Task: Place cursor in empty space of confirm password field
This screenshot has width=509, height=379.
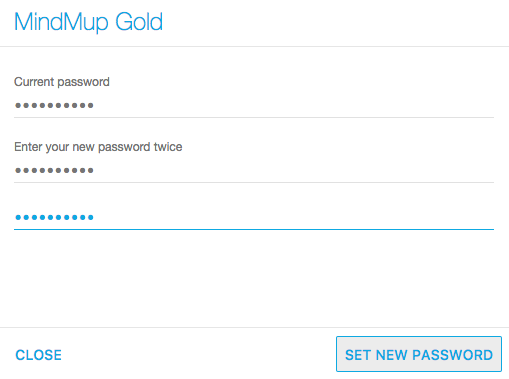Action: point(293,218)
